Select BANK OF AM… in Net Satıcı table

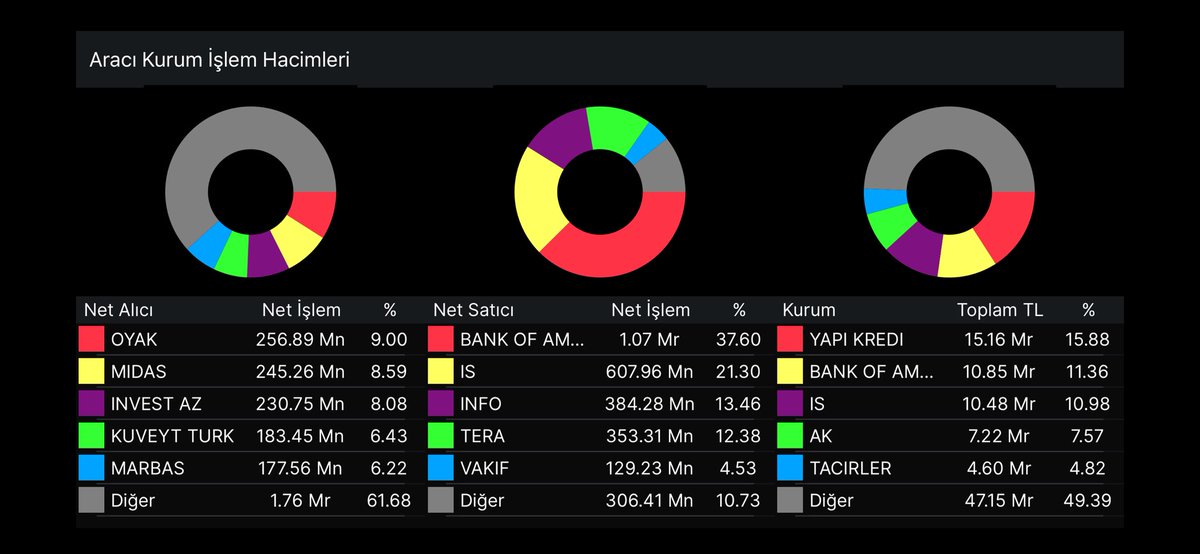(x=522, y=340)
